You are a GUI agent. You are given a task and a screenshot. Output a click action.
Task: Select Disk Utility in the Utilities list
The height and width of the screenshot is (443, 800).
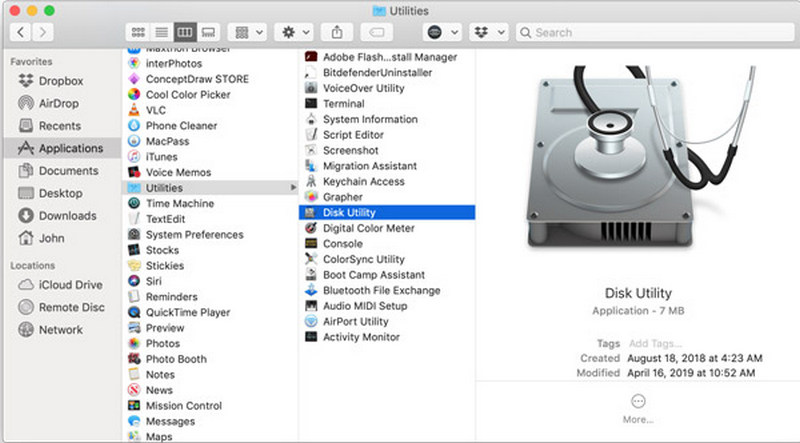click(348, 213)
